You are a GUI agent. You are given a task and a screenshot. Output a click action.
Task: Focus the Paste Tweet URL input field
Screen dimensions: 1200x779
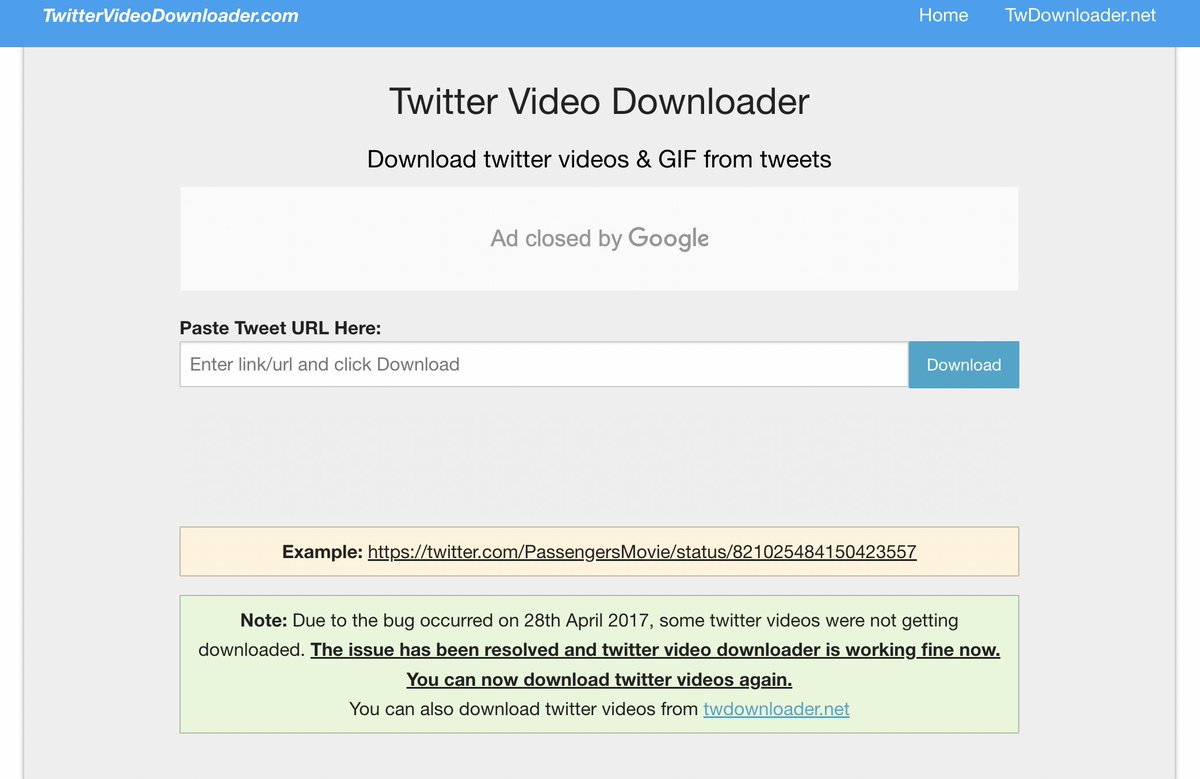coord(544,365)
